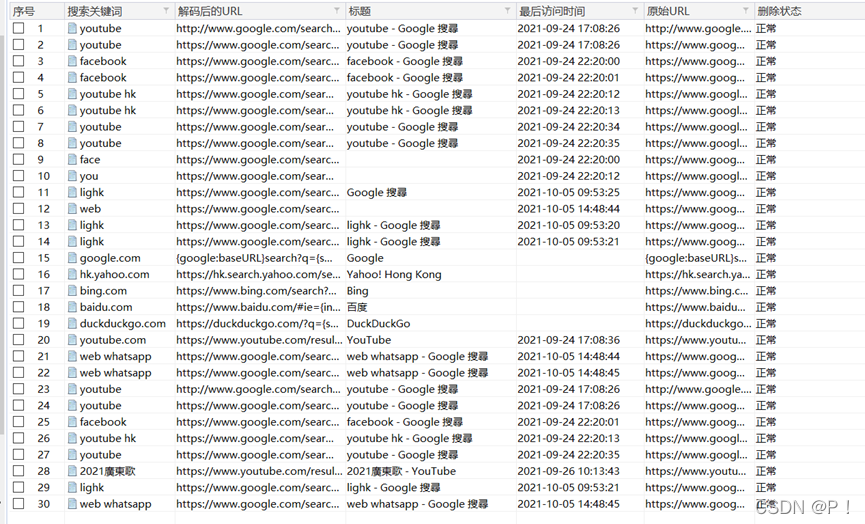865x524 pixels.
Task: Click the file icon in row 3 facebook
Action: [x=72, y=61]
